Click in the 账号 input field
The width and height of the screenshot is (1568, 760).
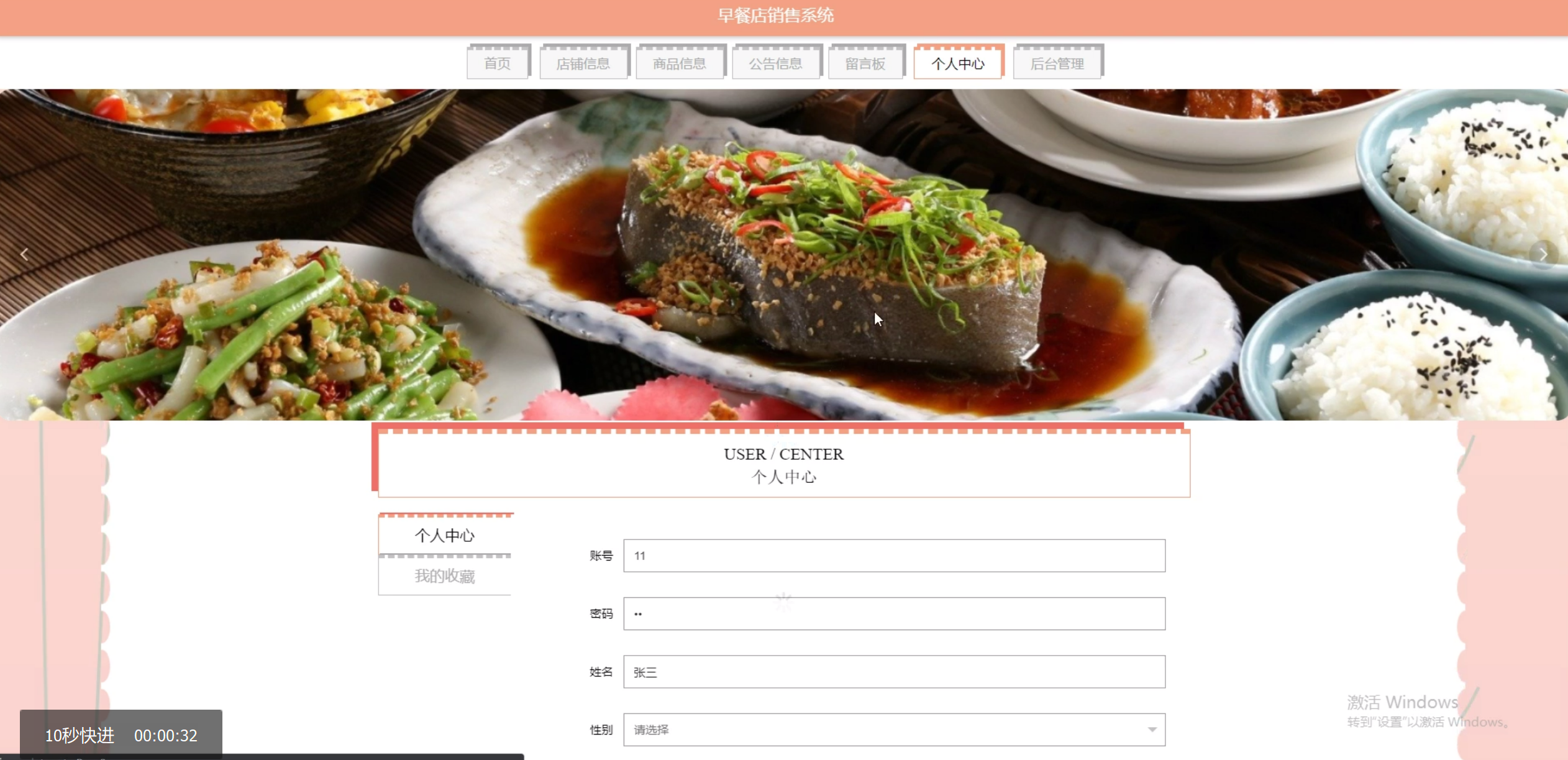click(x=893, y=556)
